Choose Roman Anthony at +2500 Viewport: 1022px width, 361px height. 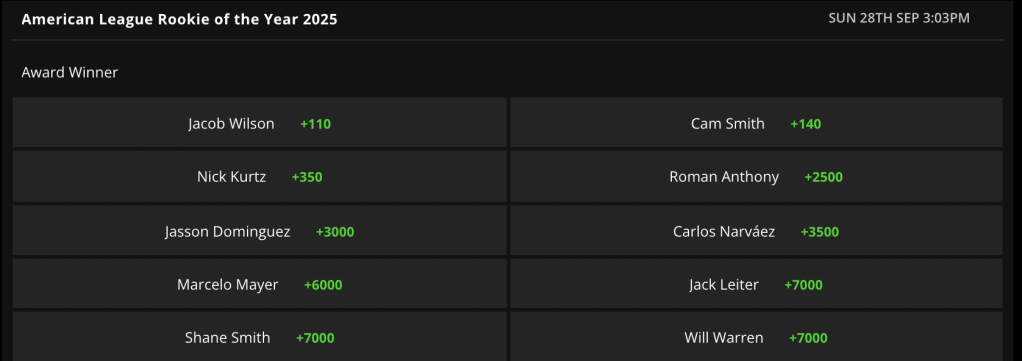click(x=756, y=177)
